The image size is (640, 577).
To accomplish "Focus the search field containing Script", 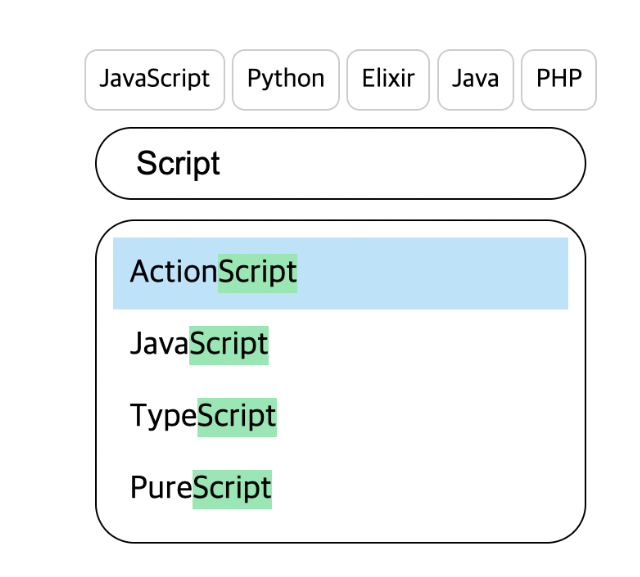I will pyautogui.click(x=341, y=163).
